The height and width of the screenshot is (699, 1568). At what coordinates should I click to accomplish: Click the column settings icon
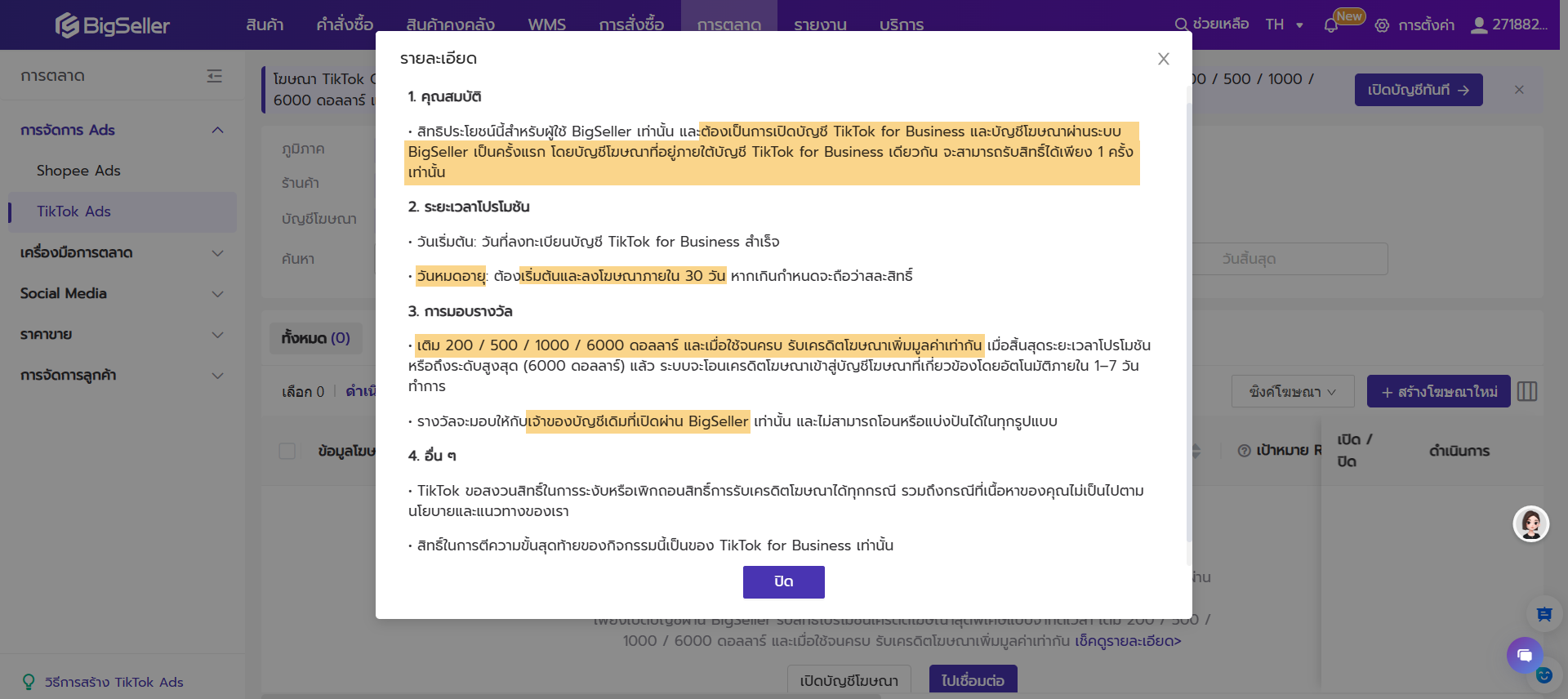(x=1527, y=392)
